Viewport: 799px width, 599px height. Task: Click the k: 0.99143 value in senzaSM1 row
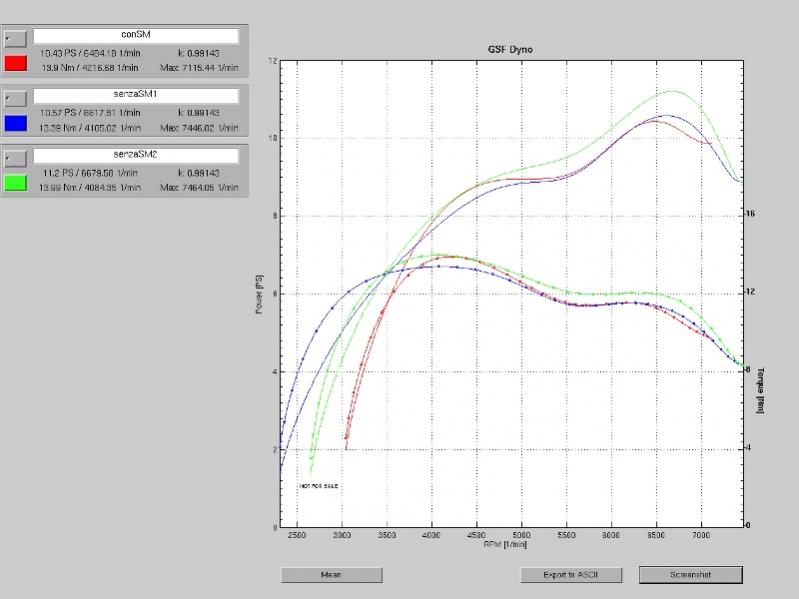(x=199, y=113)
